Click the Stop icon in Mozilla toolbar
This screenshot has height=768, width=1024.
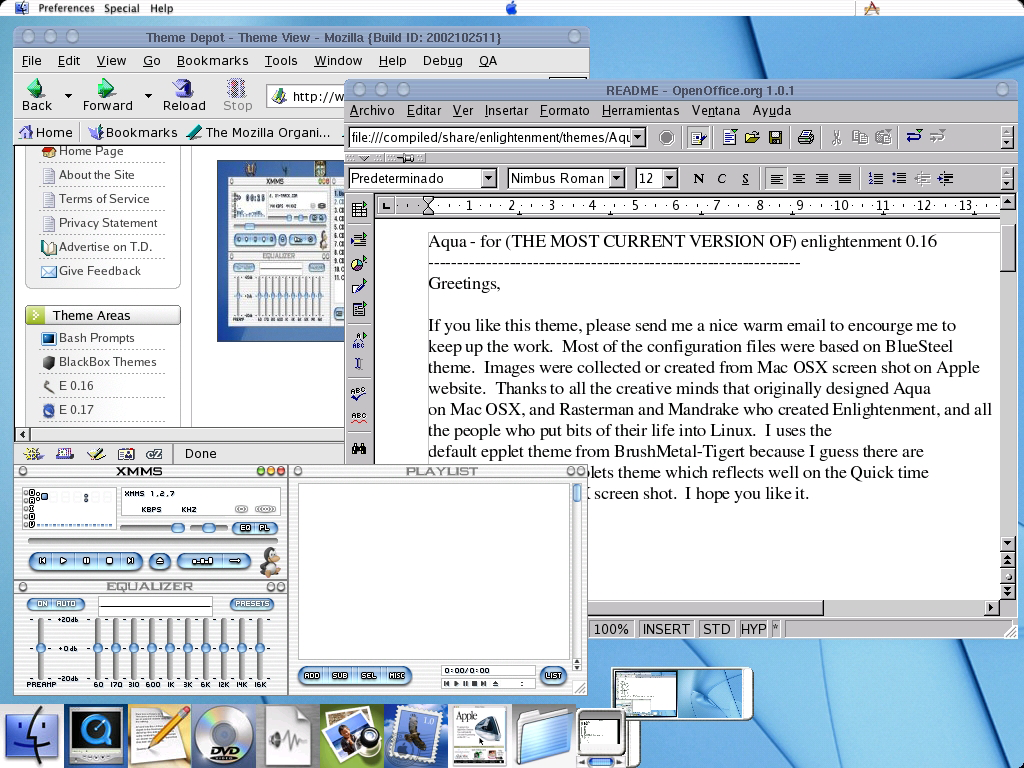(236, 95)
